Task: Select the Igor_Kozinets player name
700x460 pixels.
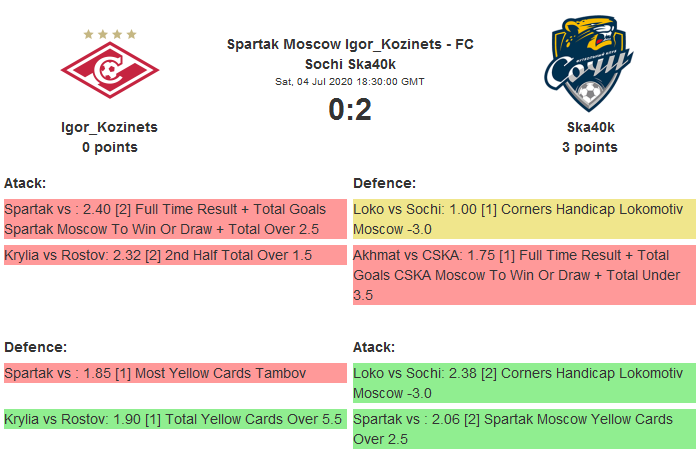Action: pyautogui.click(x=110, y=127)
